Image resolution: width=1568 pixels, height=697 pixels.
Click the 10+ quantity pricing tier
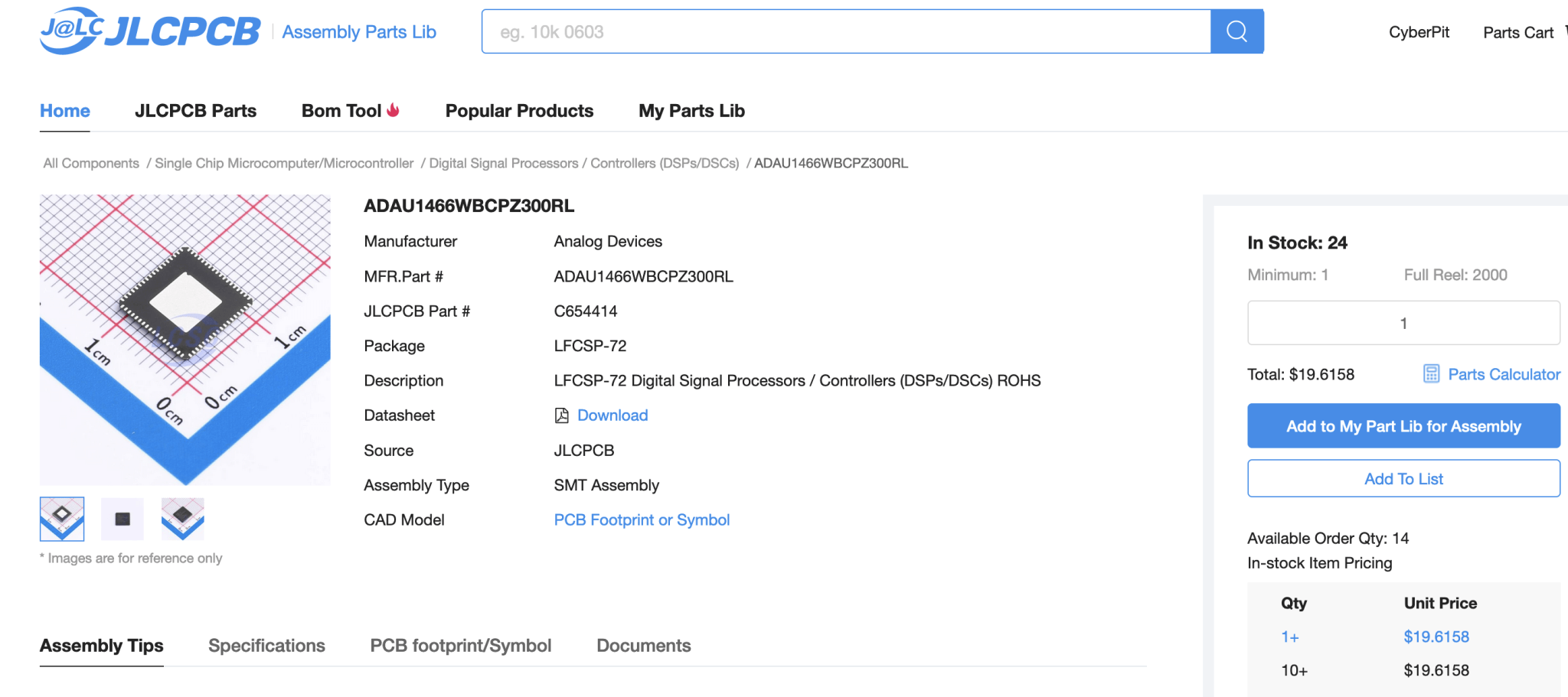pyautogui.click(x=1295, y=670)
